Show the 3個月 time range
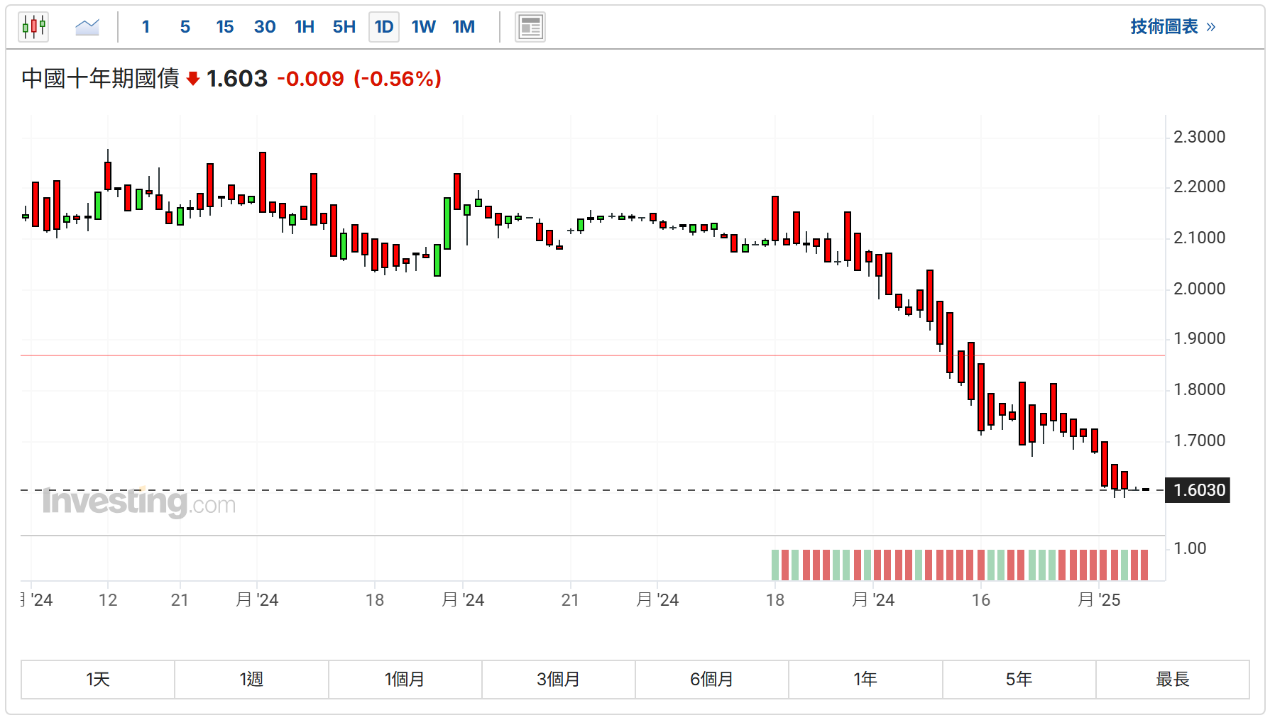Image resolution: width=1270 pixels, height=720 pixels. pos(558,680)
